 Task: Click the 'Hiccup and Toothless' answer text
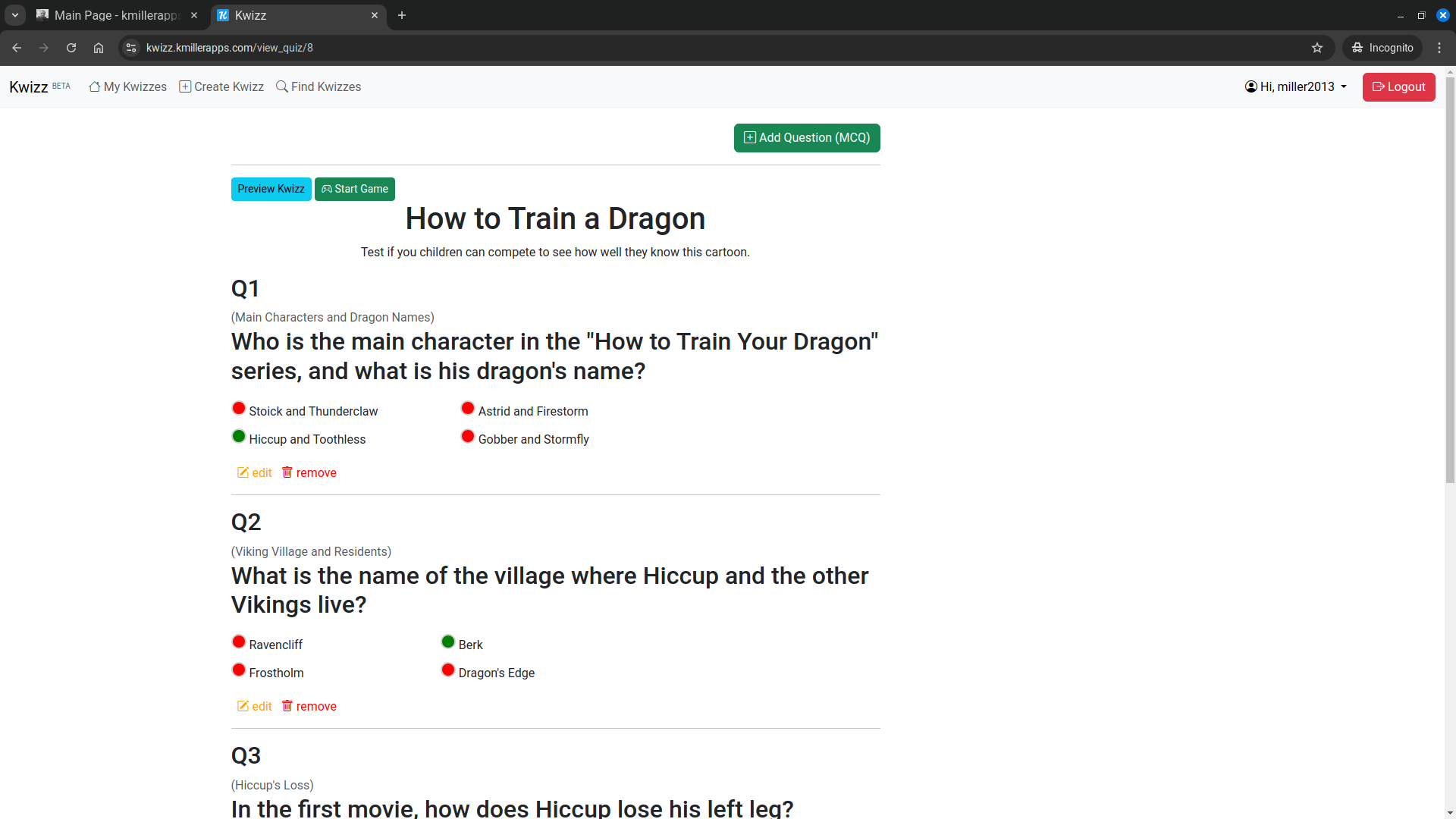pos(307,439)
